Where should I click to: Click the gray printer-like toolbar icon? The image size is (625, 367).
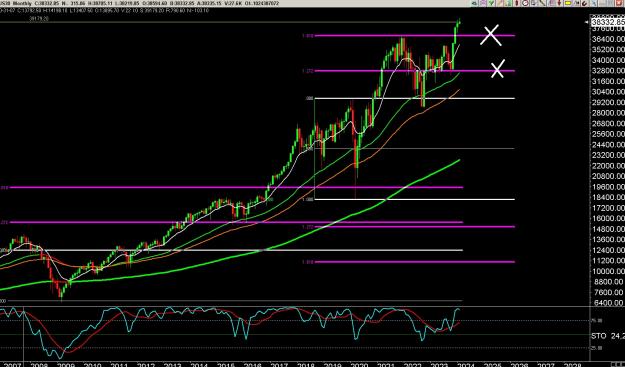coord(533,3)
